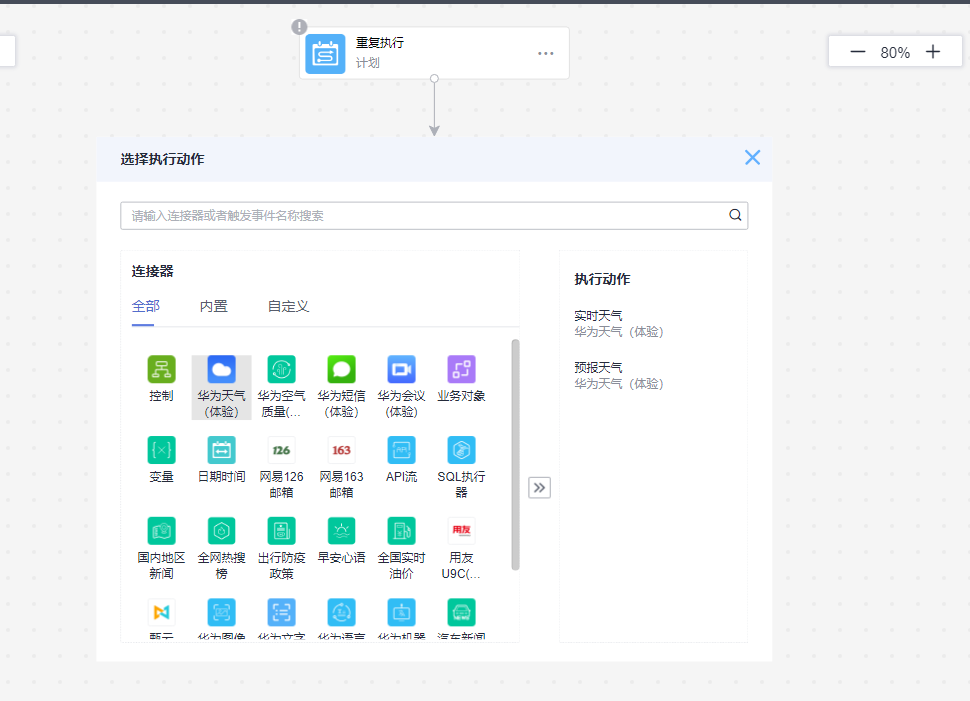970x701 pixels.
Task: Click the 重复执行 node title
Action: [380, 43]
